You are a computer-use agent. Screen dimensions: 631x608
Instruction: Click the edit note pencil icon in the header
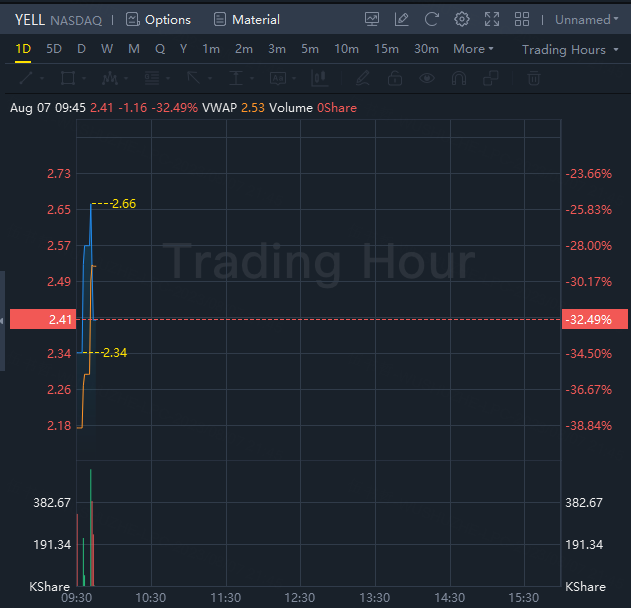coord(402,20)
